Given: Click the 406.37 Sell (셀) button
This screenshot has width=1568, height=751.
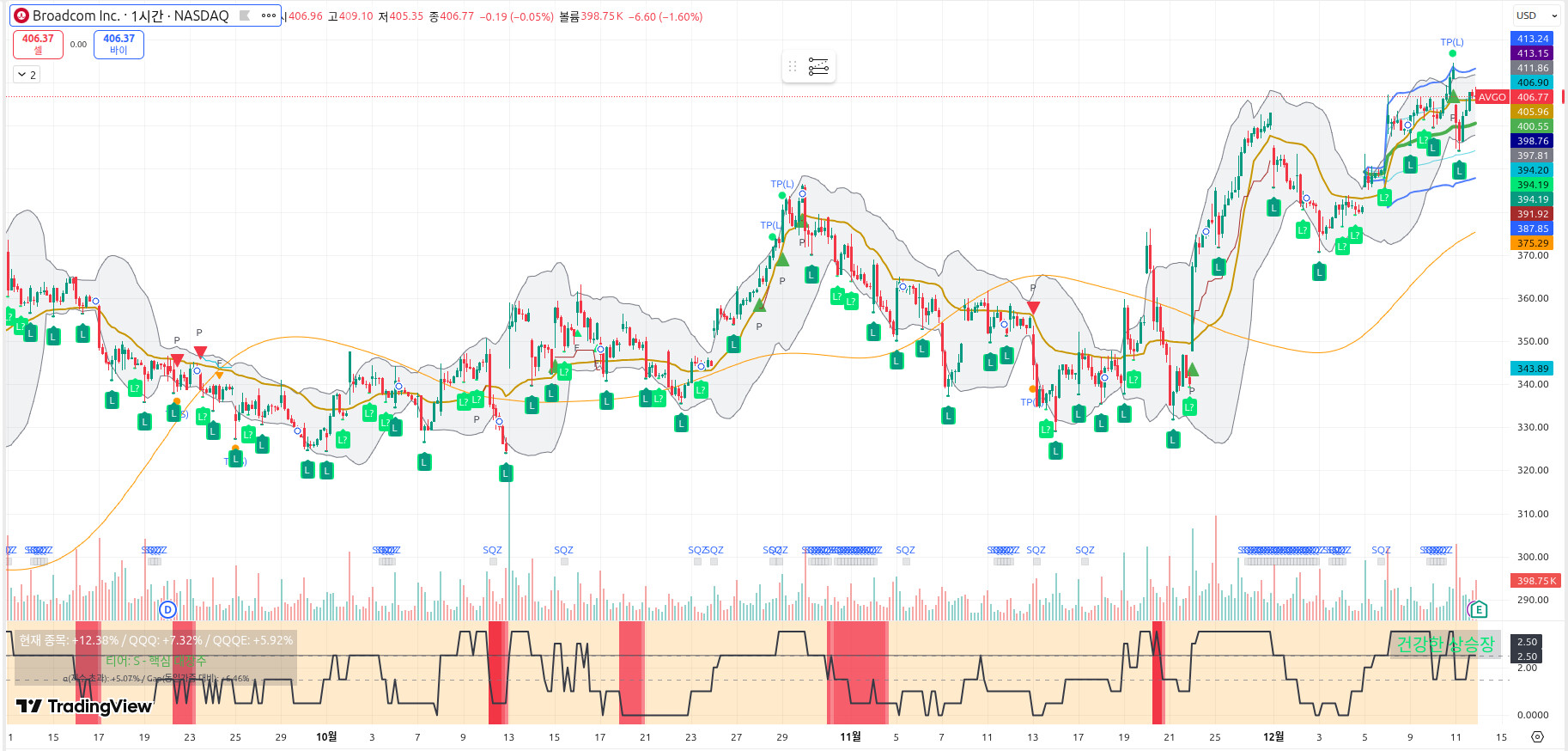Looking at the screenshot, I should point(38,44).
